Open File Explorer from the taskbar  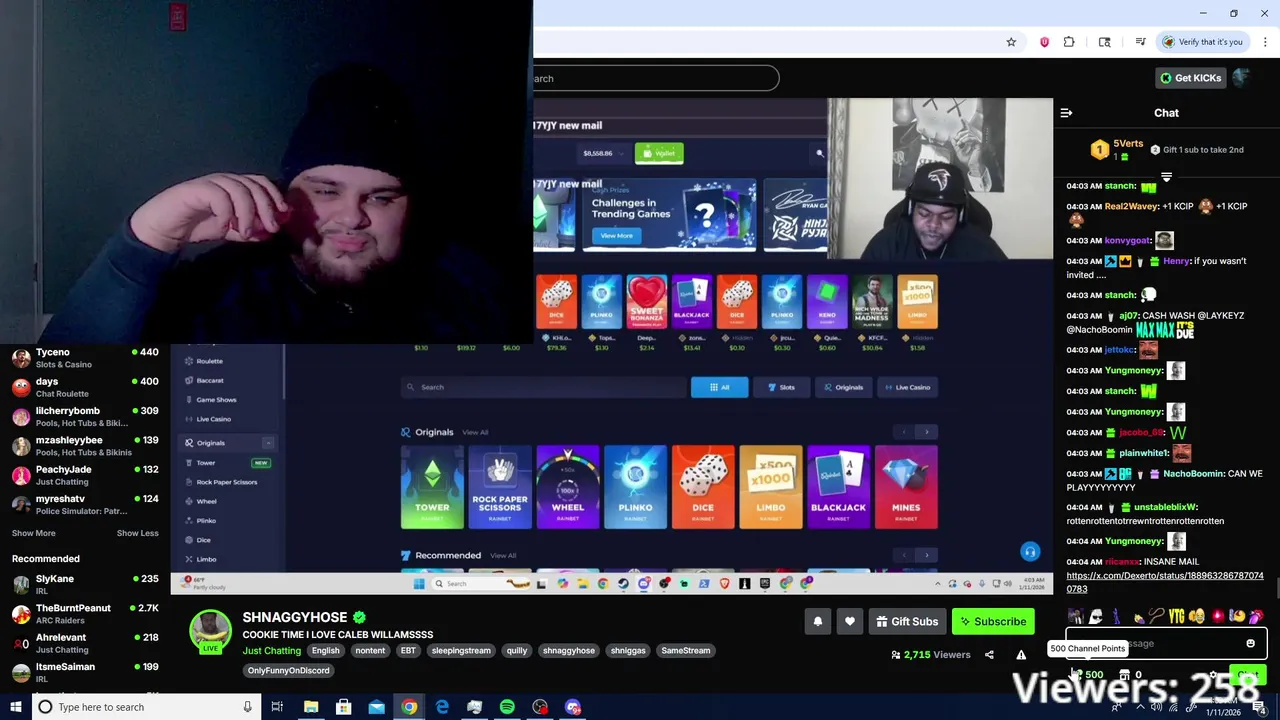[x=311, y=707]
